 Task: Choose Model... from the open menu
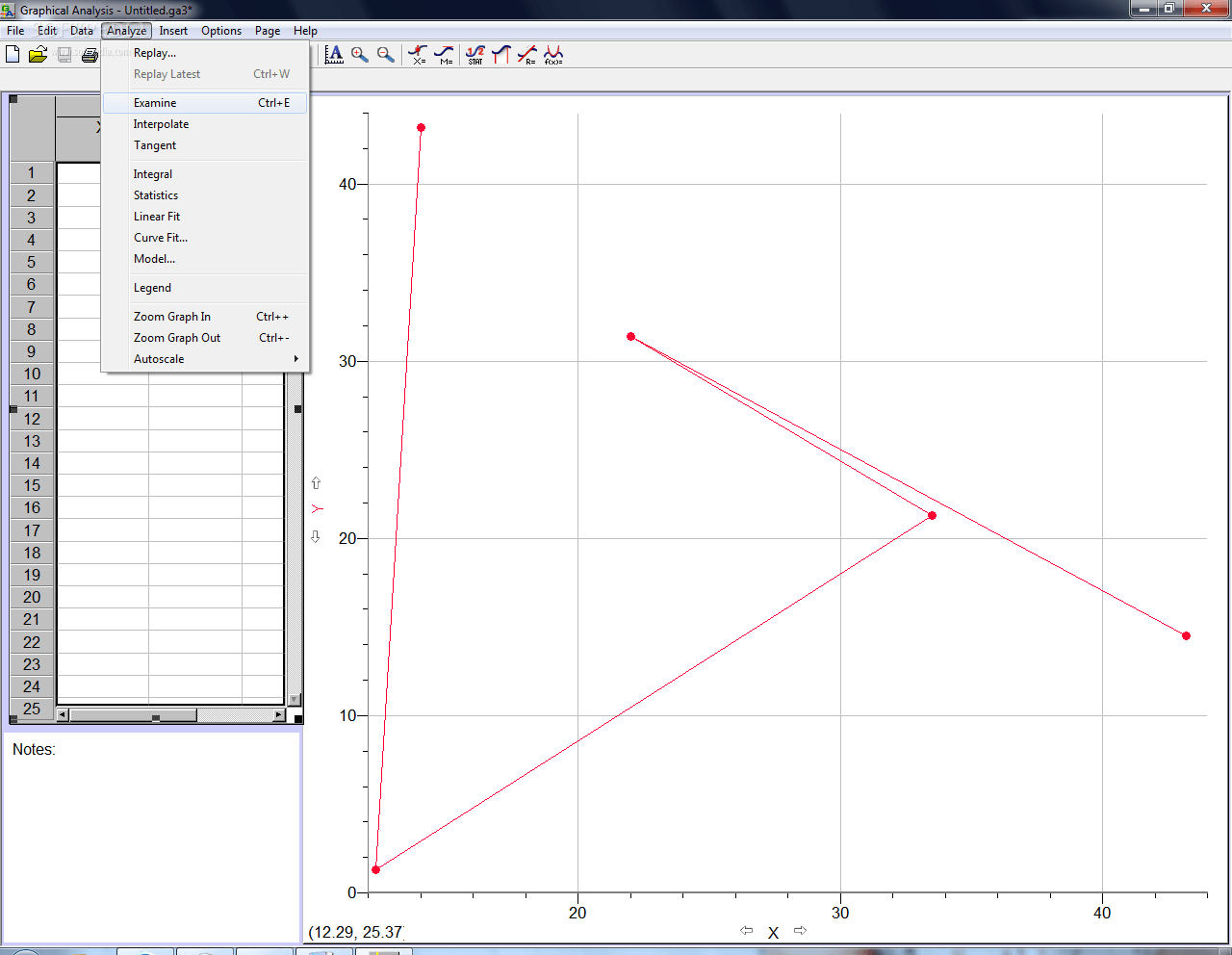(154, 258)
